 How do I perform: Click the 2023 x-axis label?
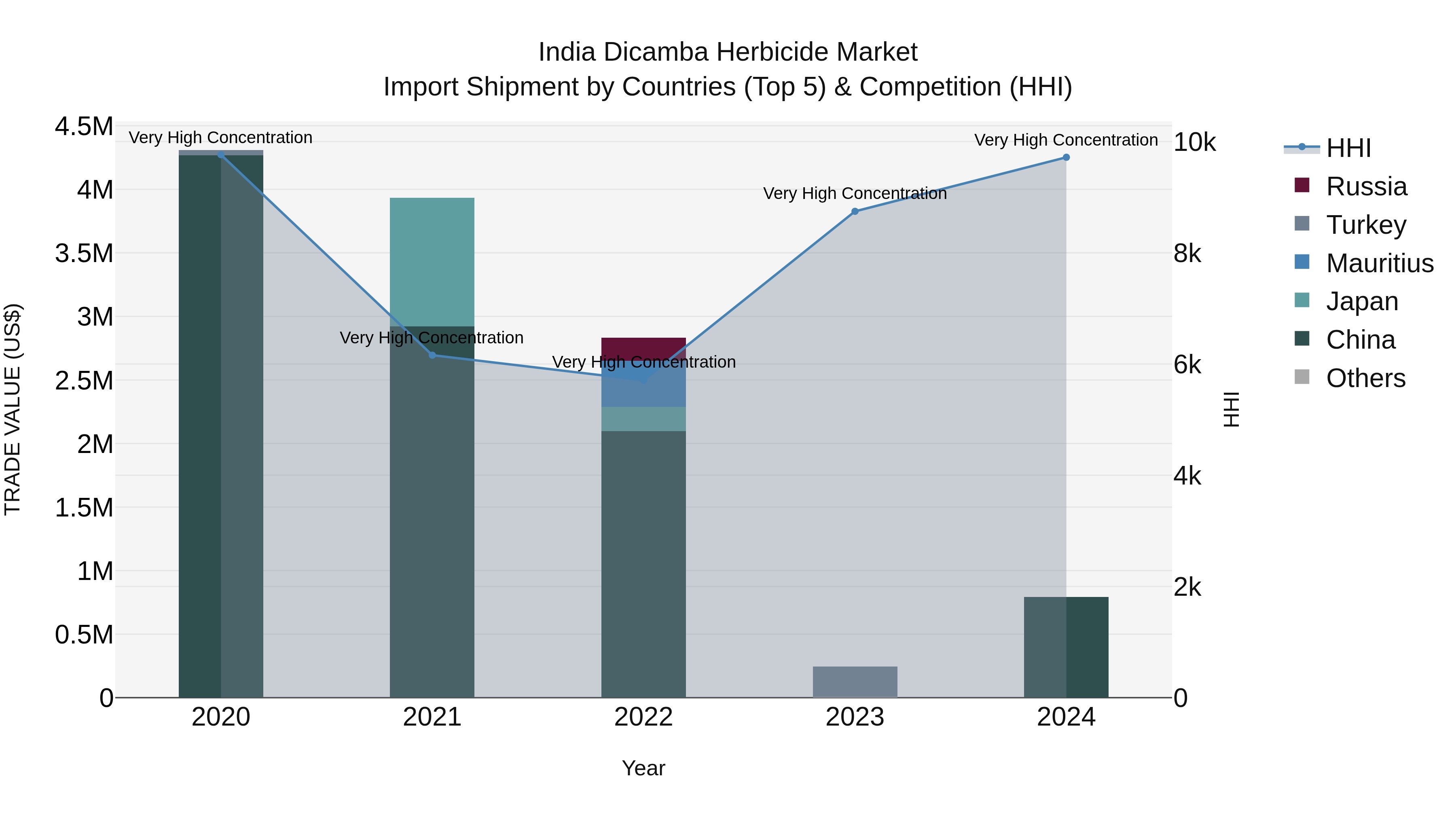[855, 717]
